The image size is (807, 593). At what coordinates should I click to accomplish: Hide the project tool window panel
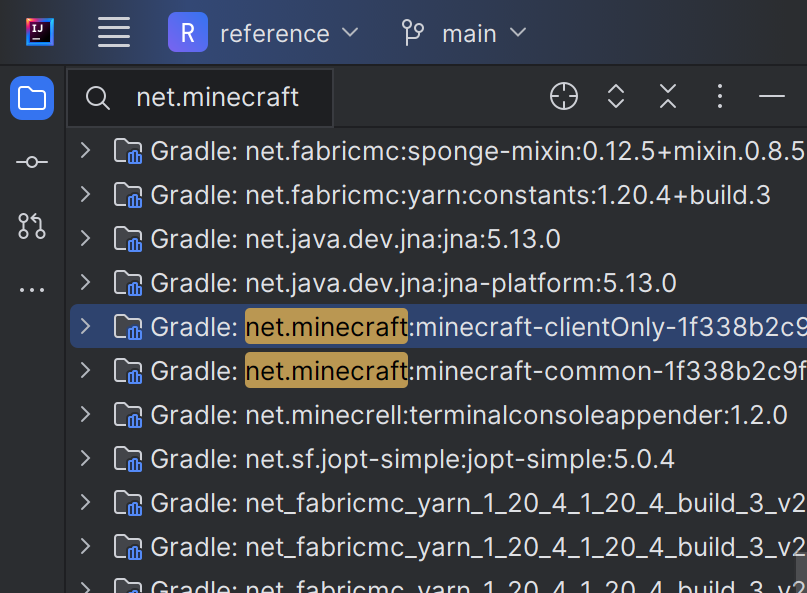[771, 96]
